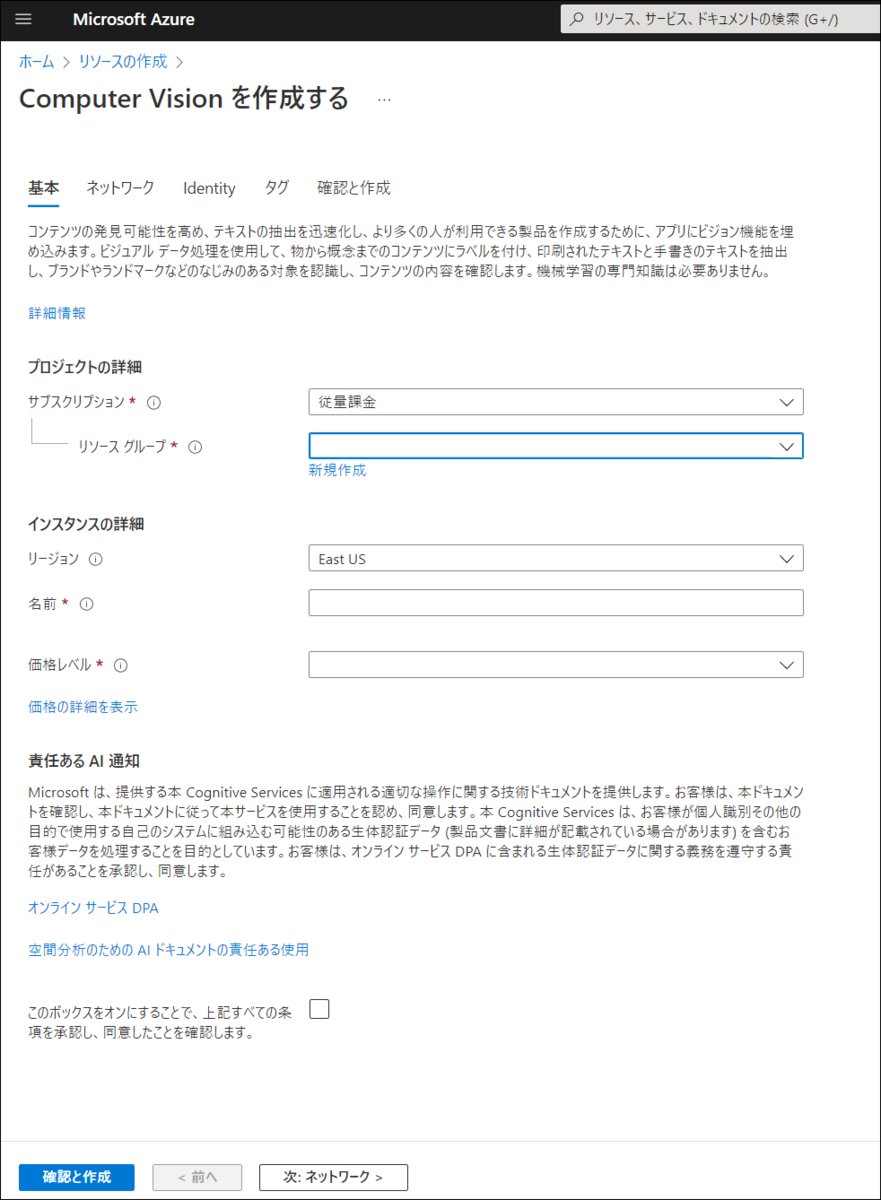Open the オンライン サービス DPA link
The height and width of the screenshot is (1200, 881).
(x=93, y=908)
